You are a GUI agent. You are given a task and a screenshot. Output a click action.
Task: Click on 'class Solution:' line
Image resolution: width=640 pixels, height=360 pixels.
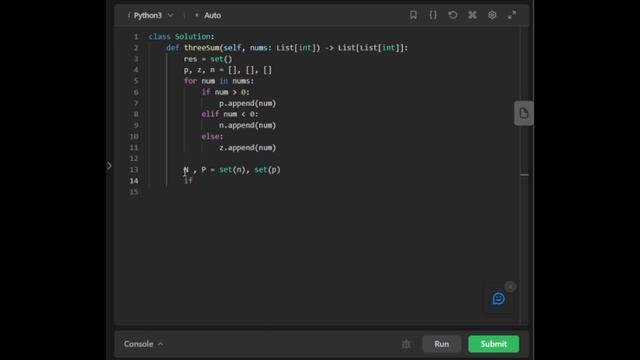[x=181, y=37]
